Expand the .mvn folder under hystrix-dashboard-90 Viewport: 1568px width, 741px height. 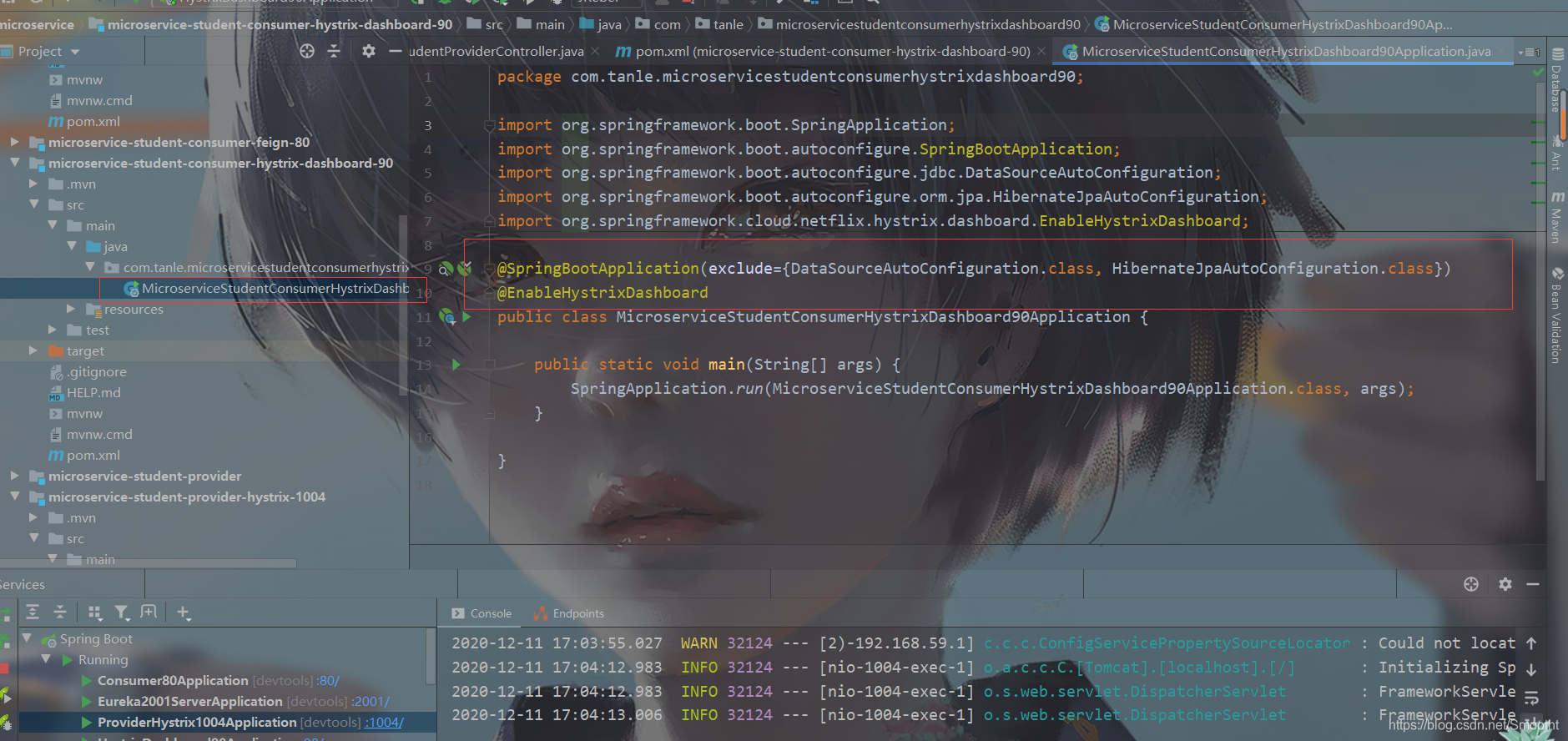coord(33,184)
